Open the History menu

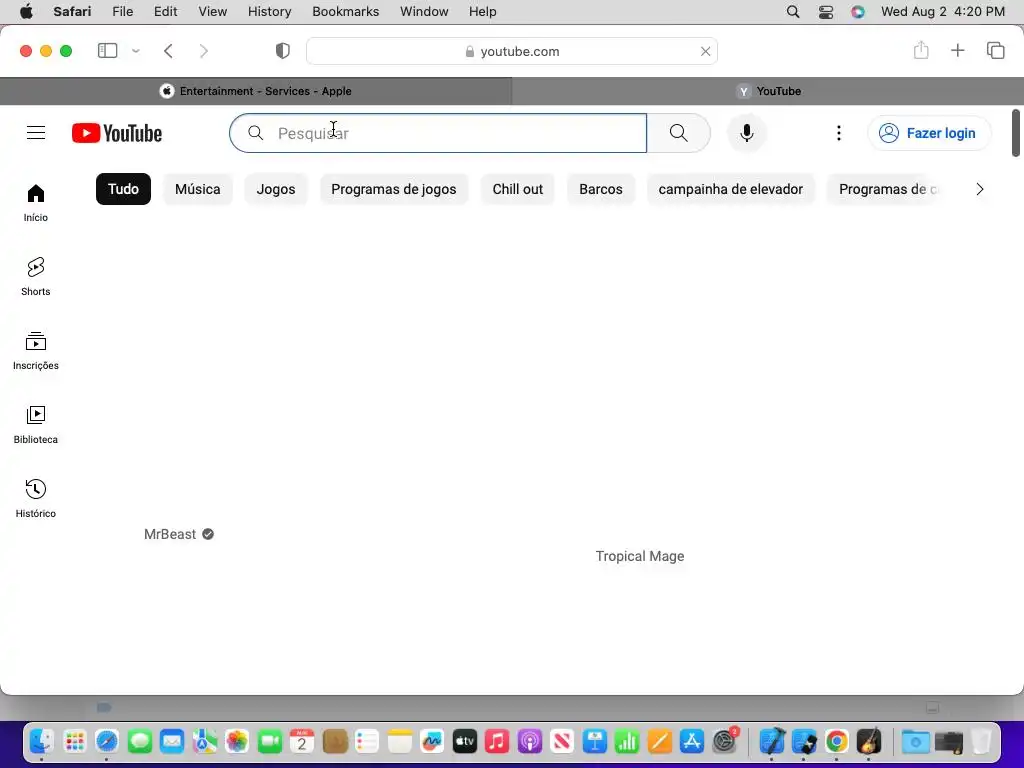tap(269, 12)
